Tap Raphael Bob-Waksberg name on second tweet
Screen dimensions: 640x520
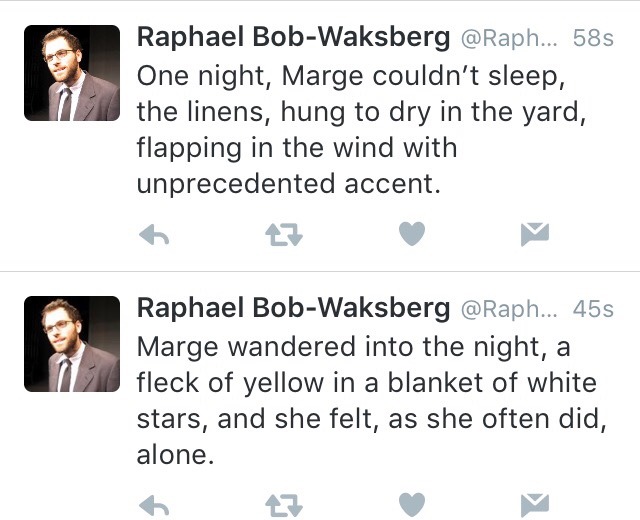coord(292,308)
